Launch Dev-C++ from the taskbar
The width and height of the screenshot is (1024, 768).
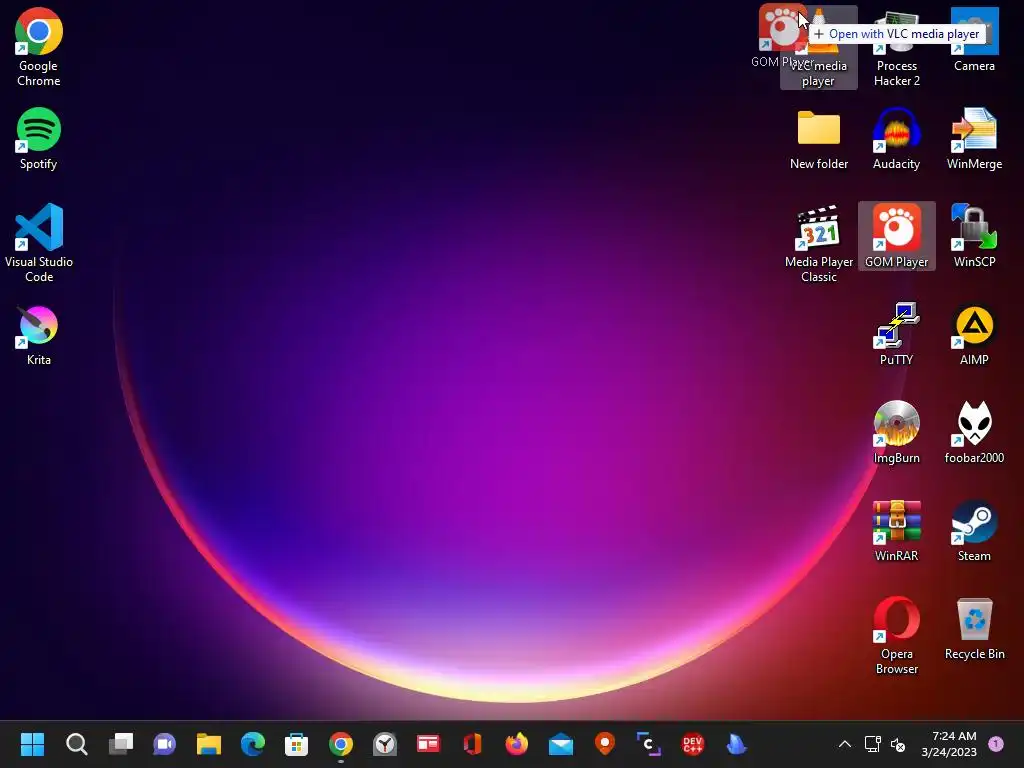[693, 744]
